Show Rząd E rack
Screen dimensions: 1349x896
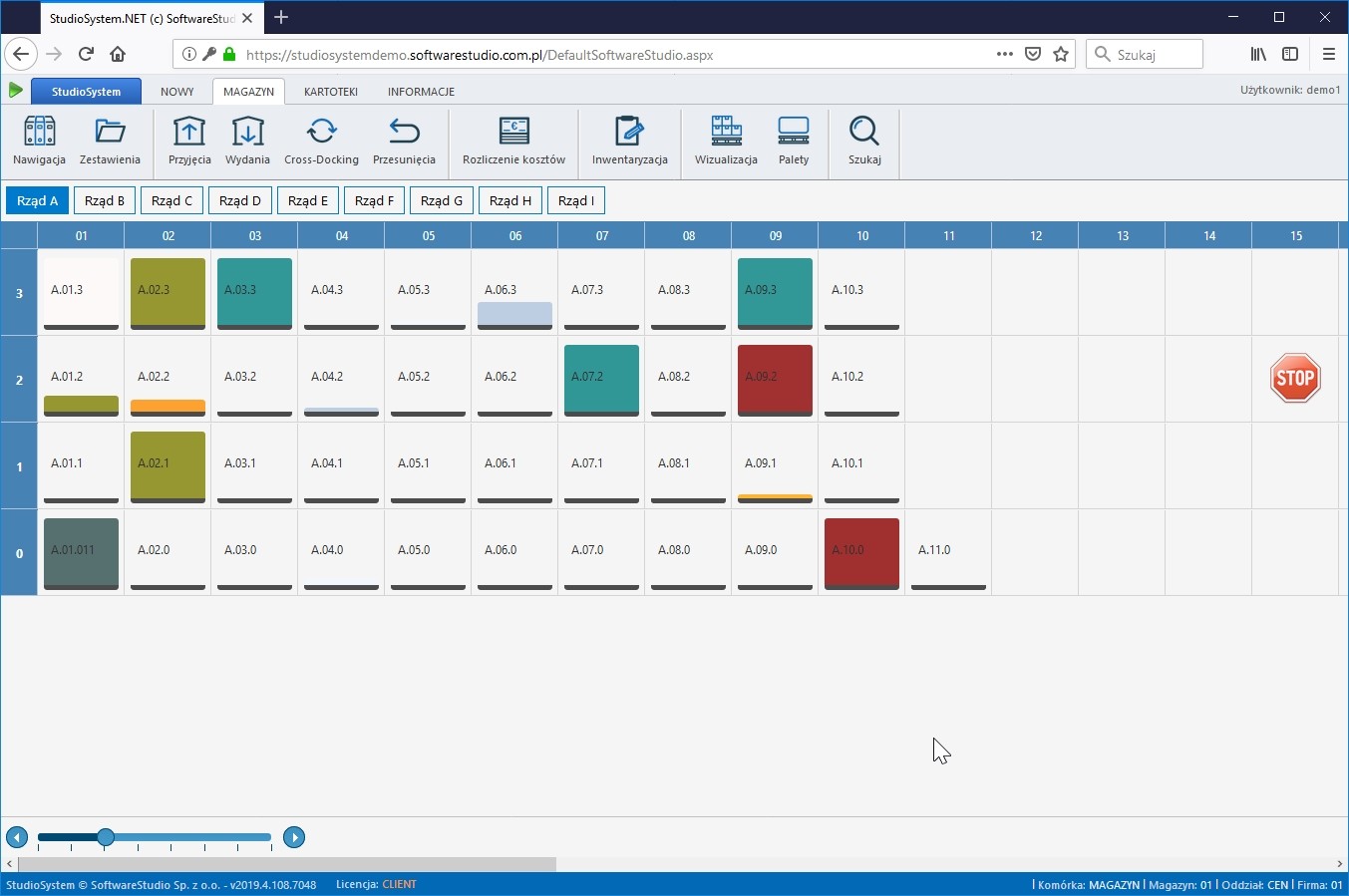tap(308, 200)
